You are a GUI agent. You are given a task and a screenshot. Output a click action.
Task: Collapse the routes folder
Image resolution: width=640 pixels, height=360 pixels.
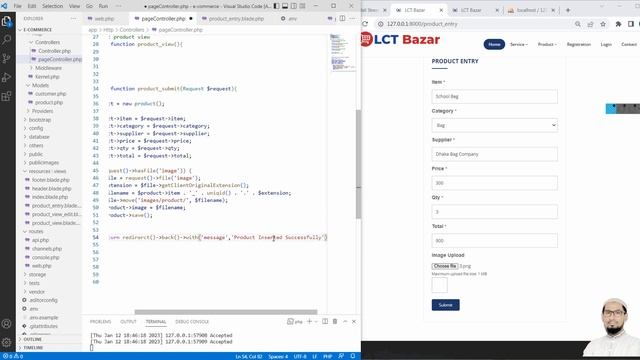(36, 231)
